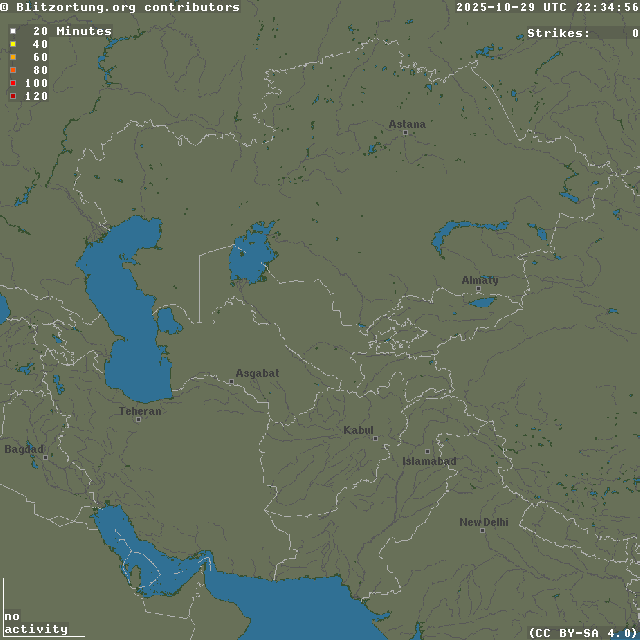Click the Islamabad city marker dot
Screen dimensions: 640x640
pos(427,452)
